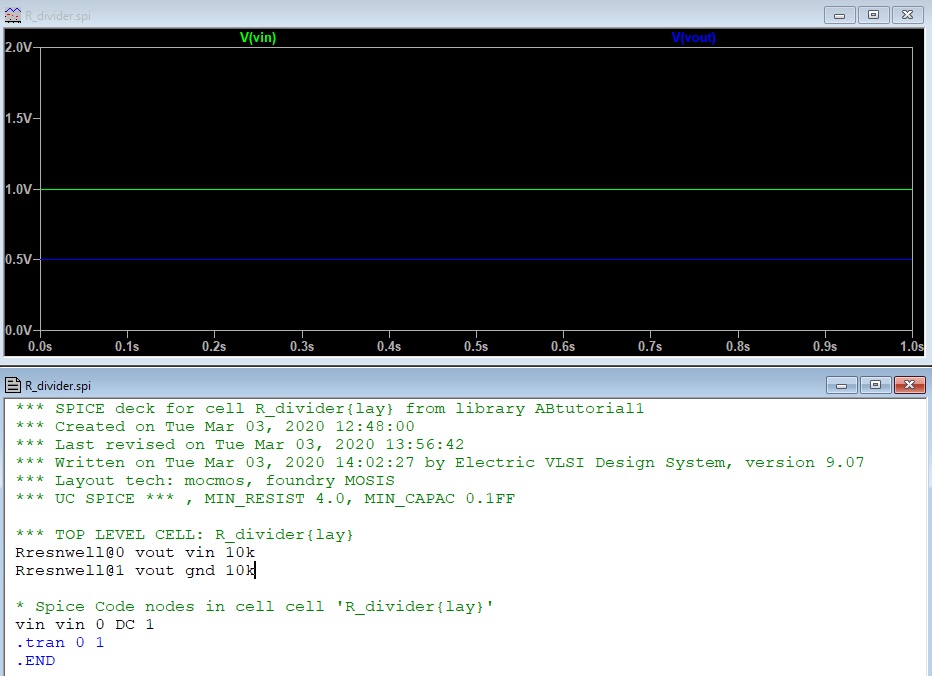Close the waveform plot window

908,14
